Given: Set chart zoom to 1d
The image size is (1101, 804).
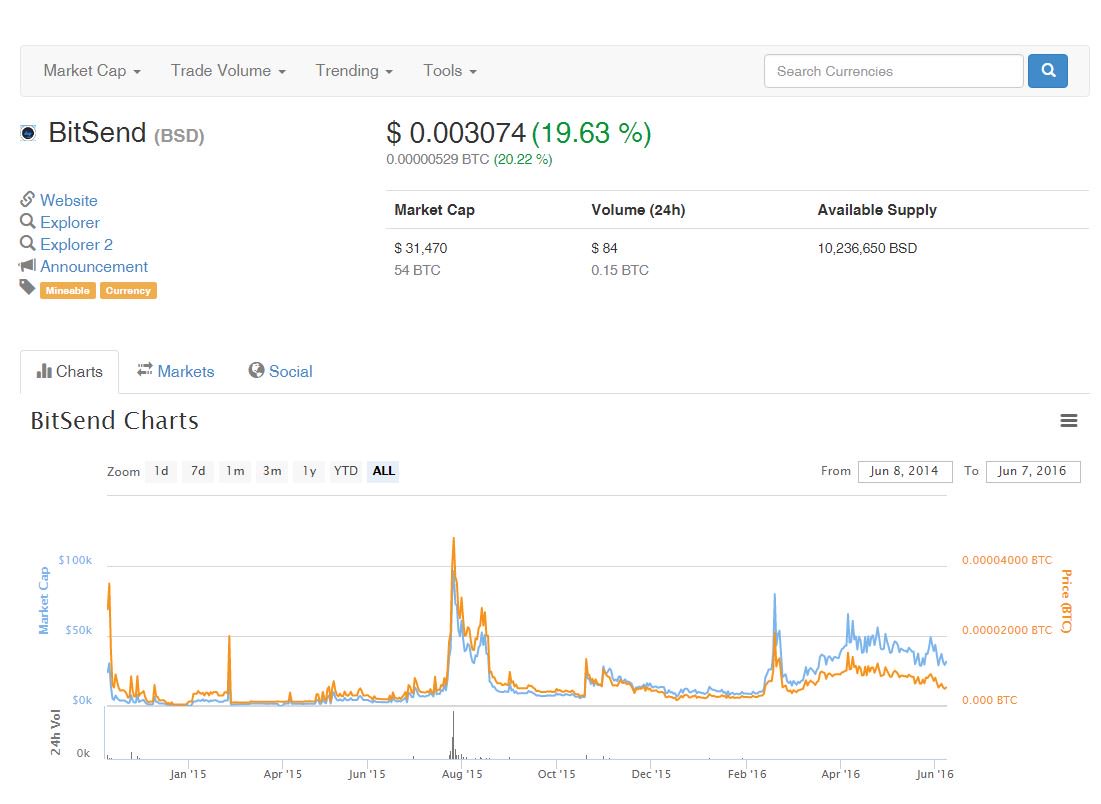Looking at the screenshot, I should 161,471.
